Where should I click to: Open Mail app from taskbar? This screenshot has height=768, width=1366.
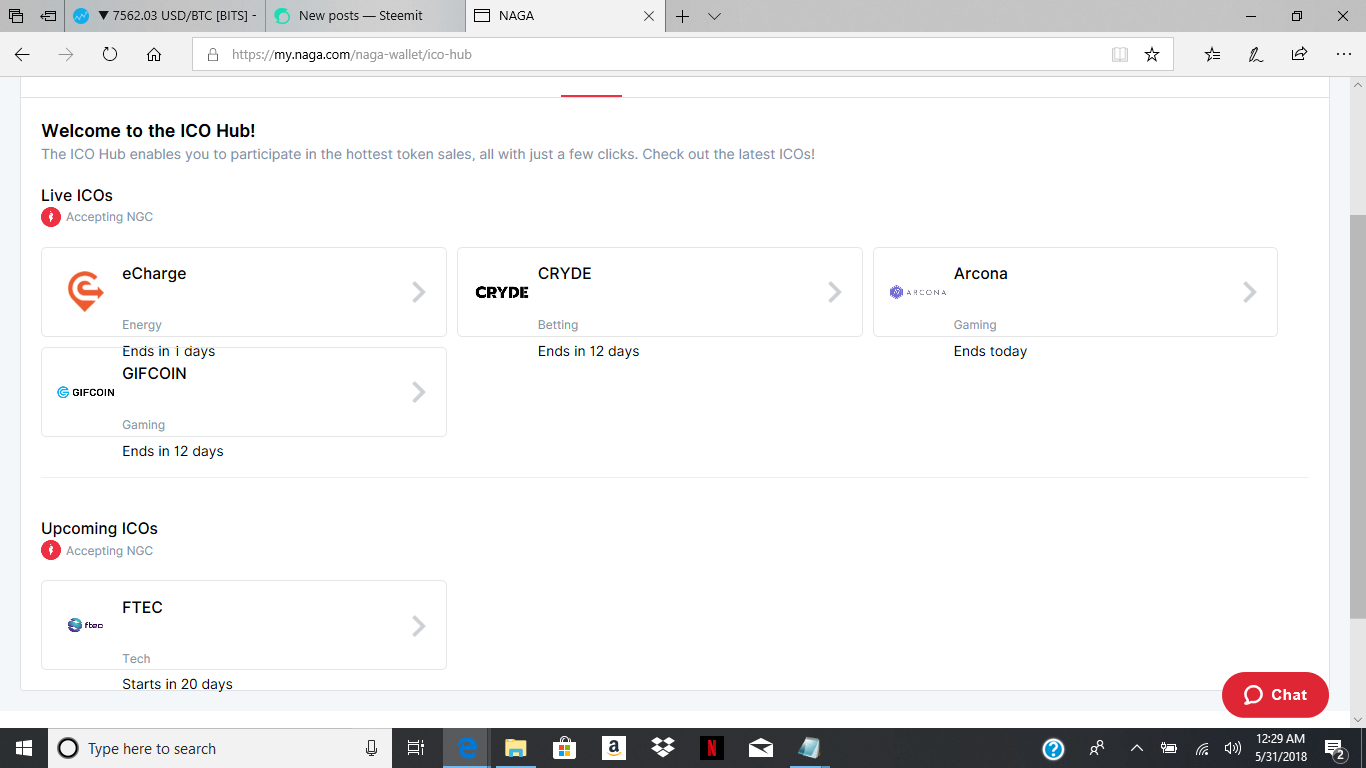tap(760, 748)
